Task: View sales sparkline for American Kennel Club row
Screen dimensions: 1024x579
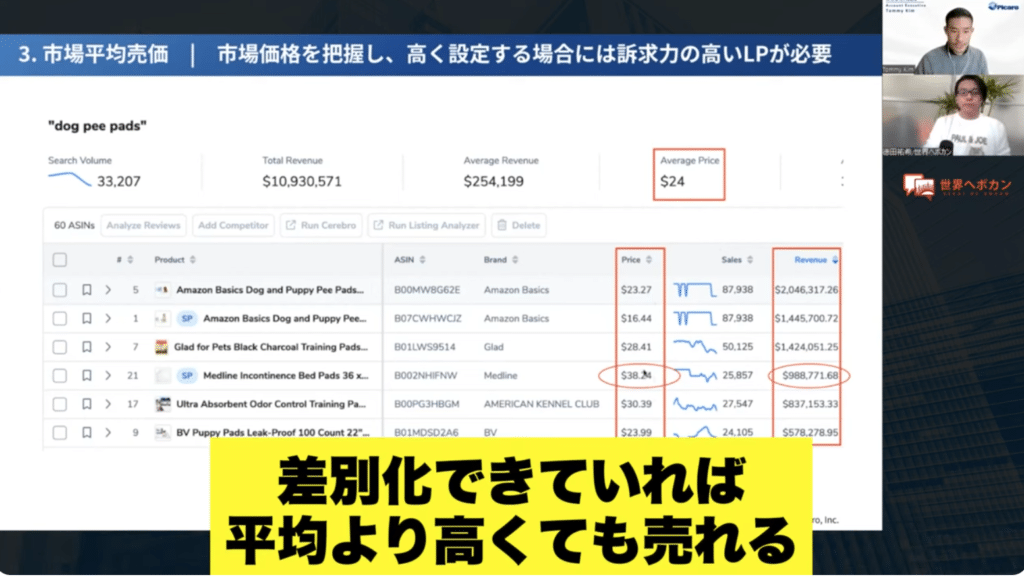Action: (694, 405)
